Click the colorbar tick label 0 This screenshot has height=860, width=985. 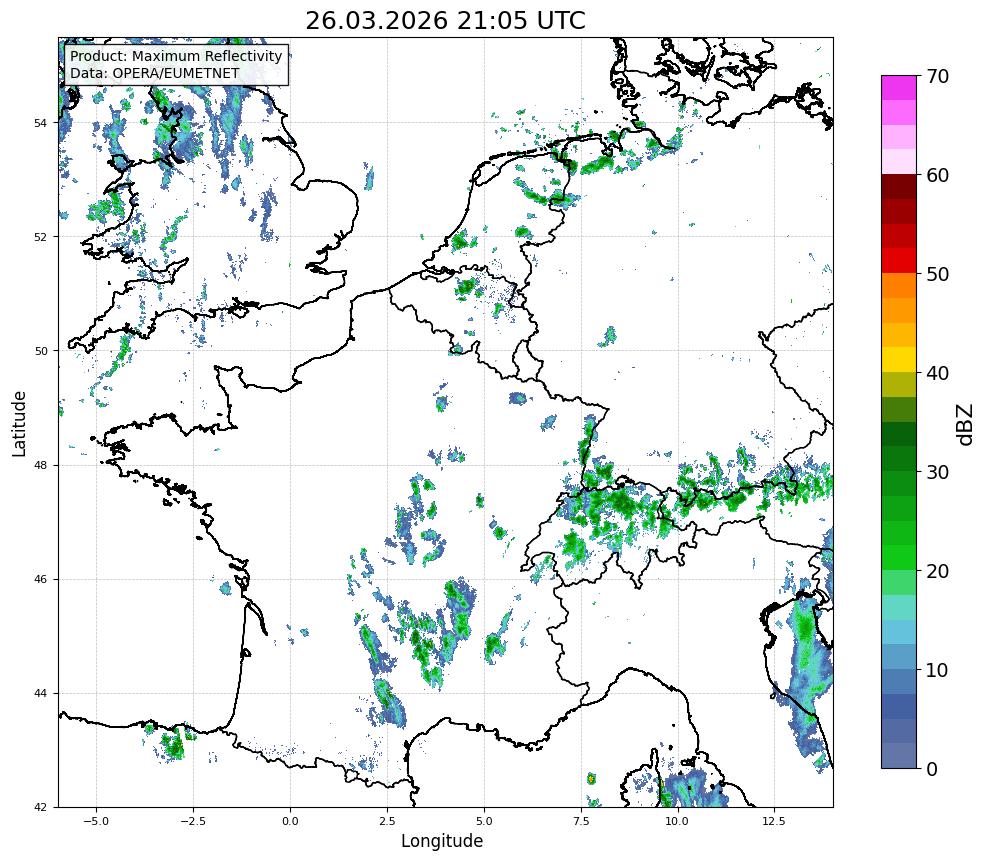point(932,769)
